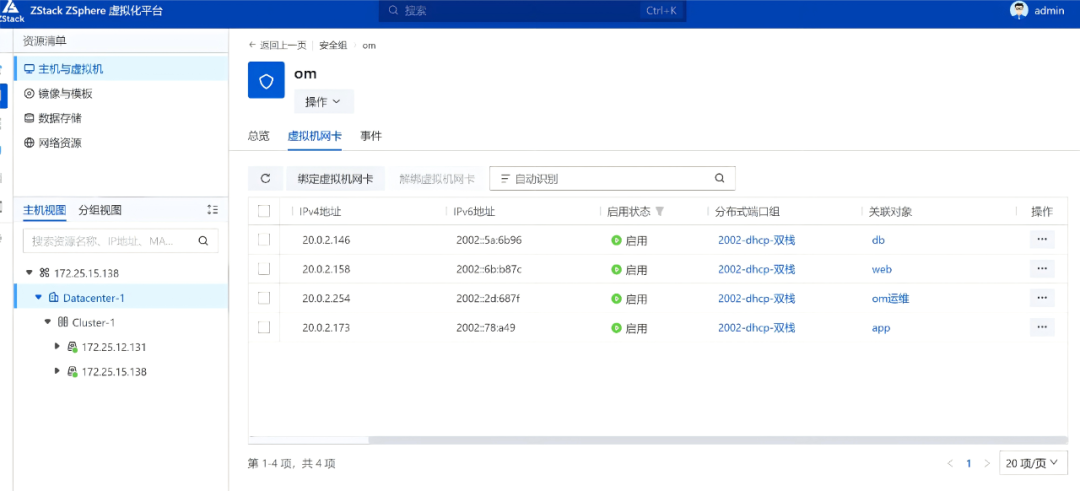Click the refresh icon in the NIC toolbar
The width and height of the screenshot is (1080, 491).
tap(265, 179)
